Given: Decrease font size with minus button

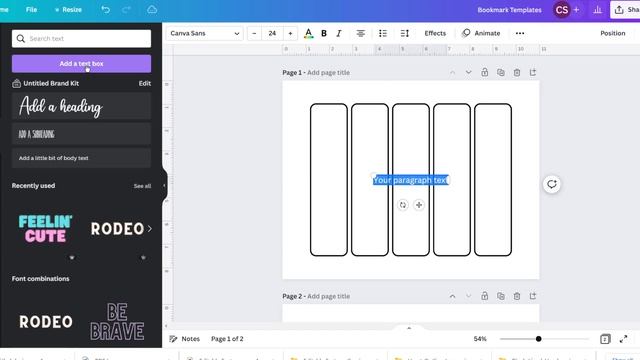Looking at the screenshot, I should (x=254, y=33).
